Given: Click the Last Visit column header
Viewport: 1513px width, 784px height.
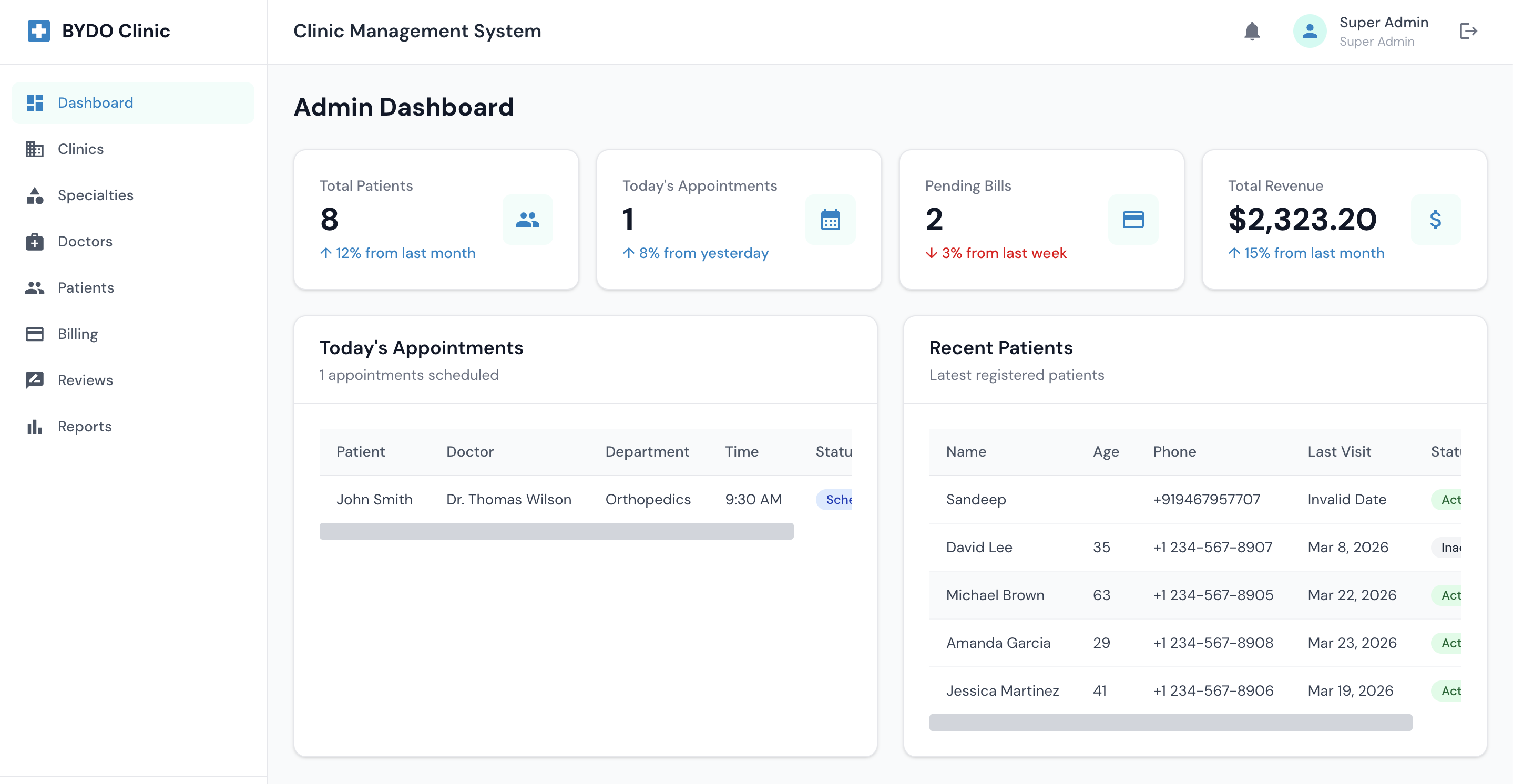Looking at the screenshot, I should pyautogui.click(x=1339, y=451).
